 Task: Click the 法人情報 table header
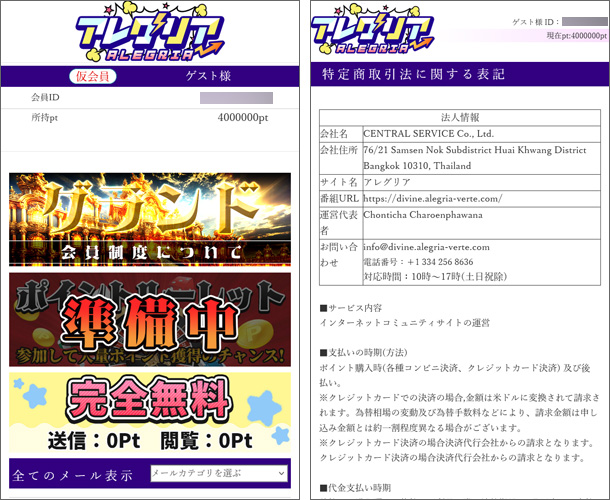point(460,116)
